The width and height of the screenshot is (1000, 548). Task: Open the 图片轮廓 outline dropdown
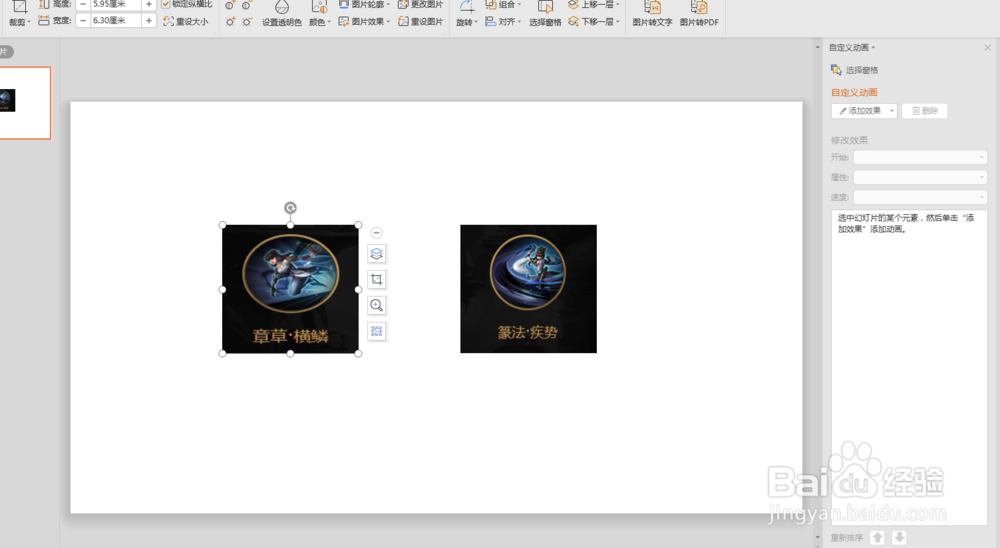364,4
